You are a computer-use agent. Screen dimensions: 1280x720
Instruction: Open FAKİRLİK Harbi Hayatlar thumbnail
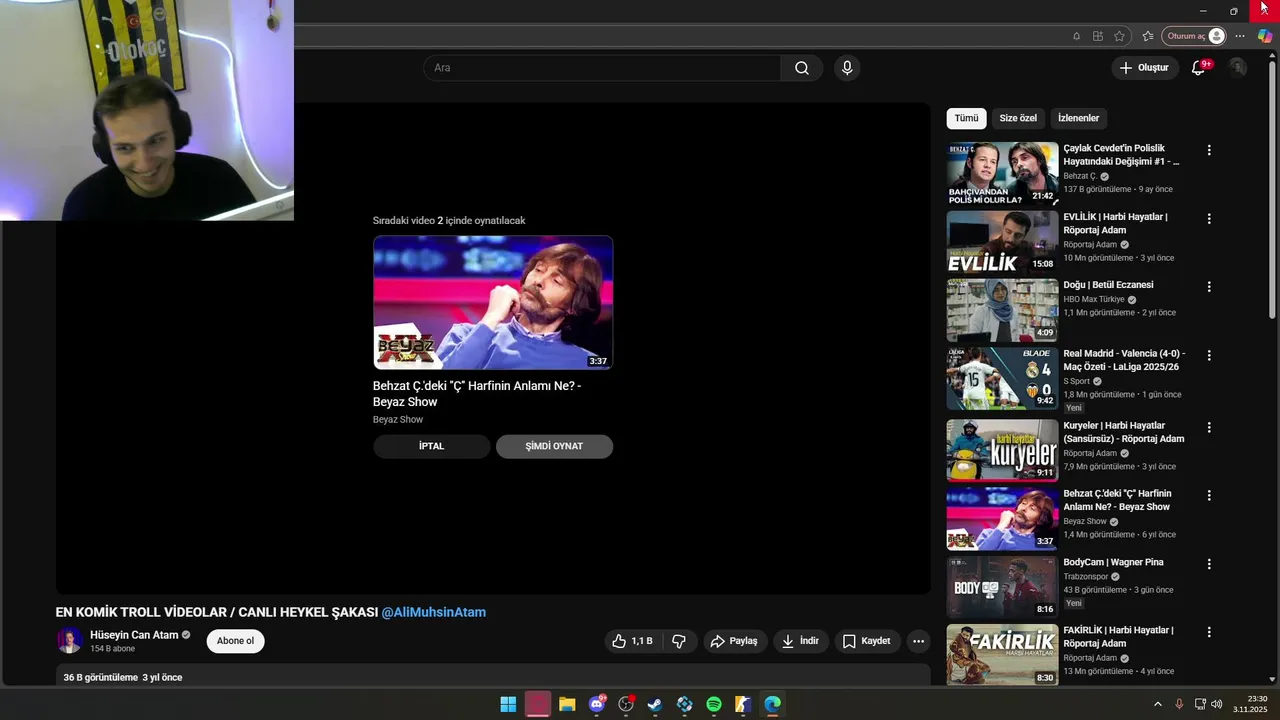click(1002, 656)
